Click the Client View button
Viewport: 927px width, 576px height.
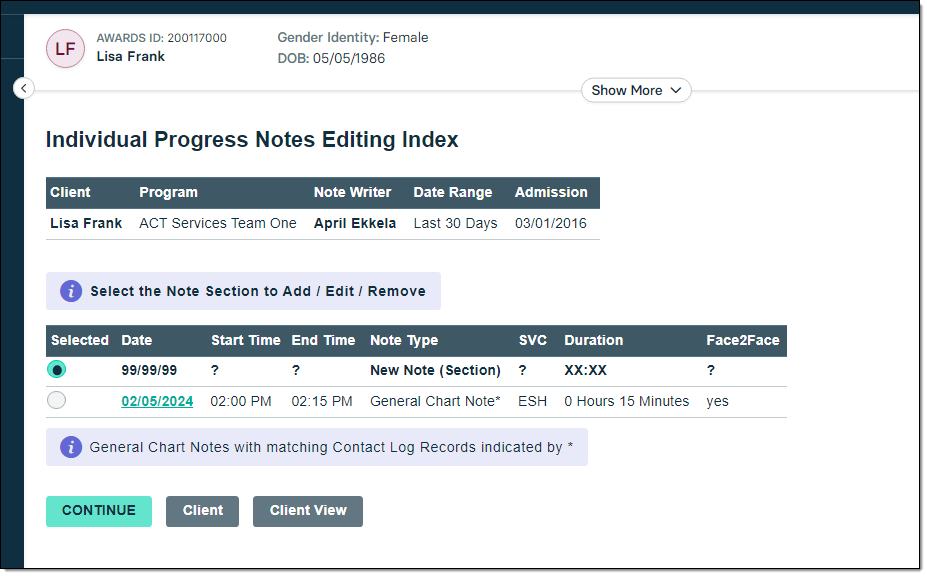coord(308,510)
